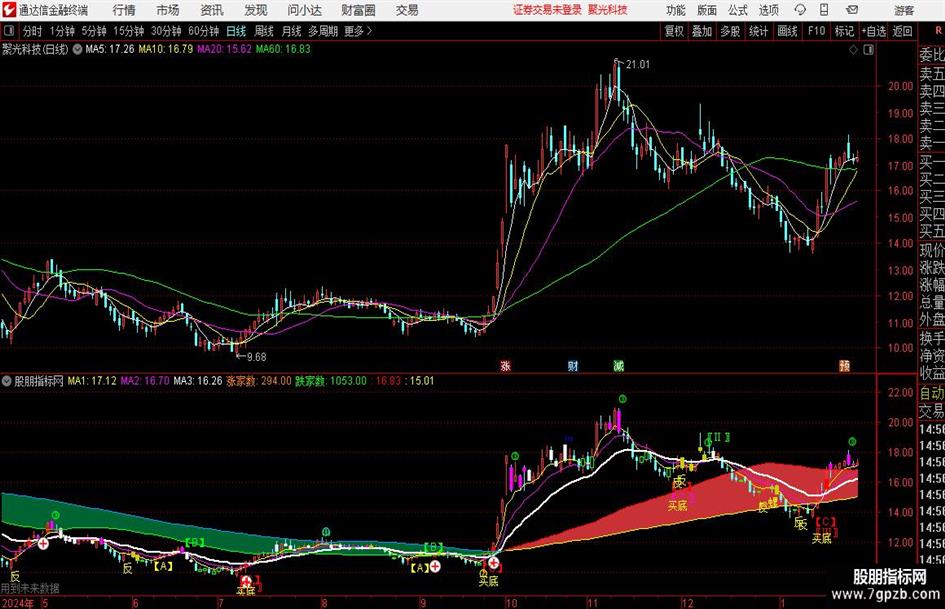Open the mail envelope icon
Viewport: 945px width, 609px height.
[x=852, y=10]
